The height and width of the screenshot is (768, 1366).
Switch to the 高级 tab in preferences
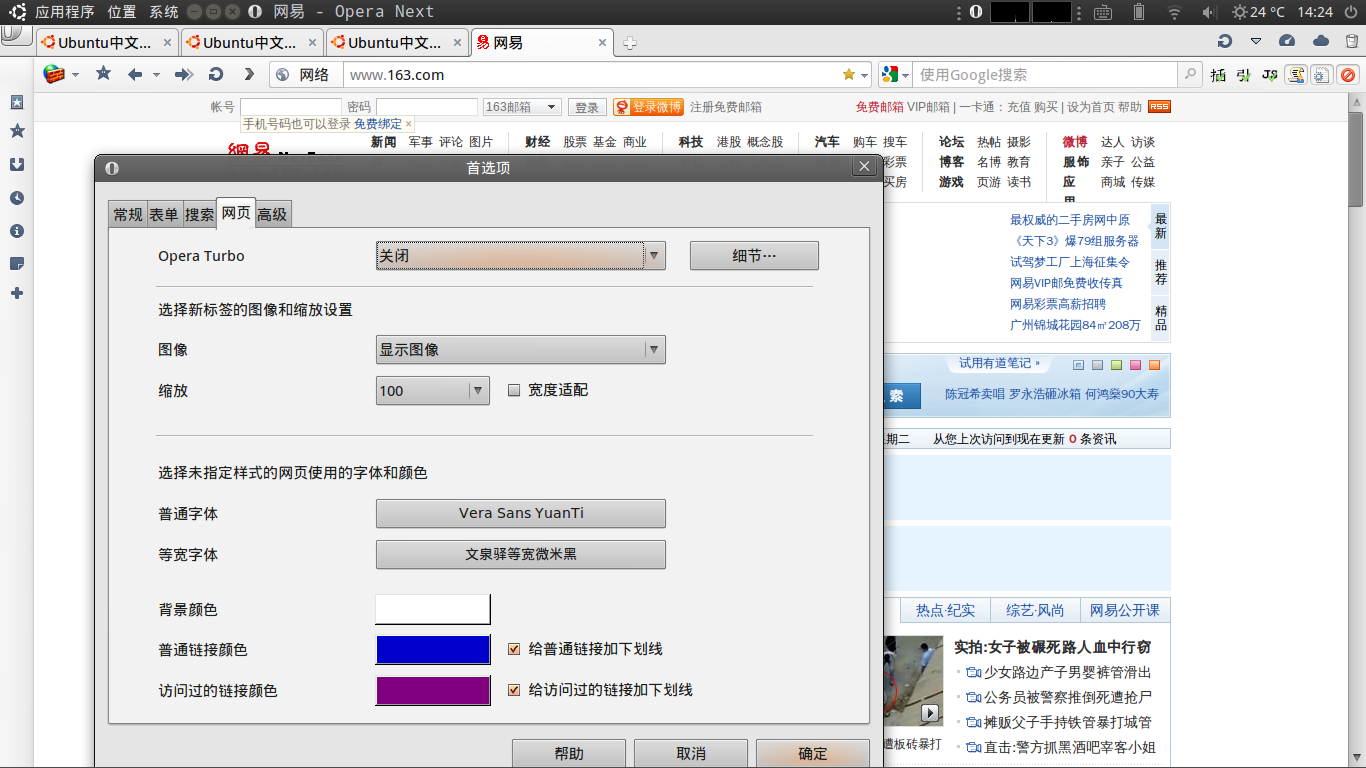point(272,214)
